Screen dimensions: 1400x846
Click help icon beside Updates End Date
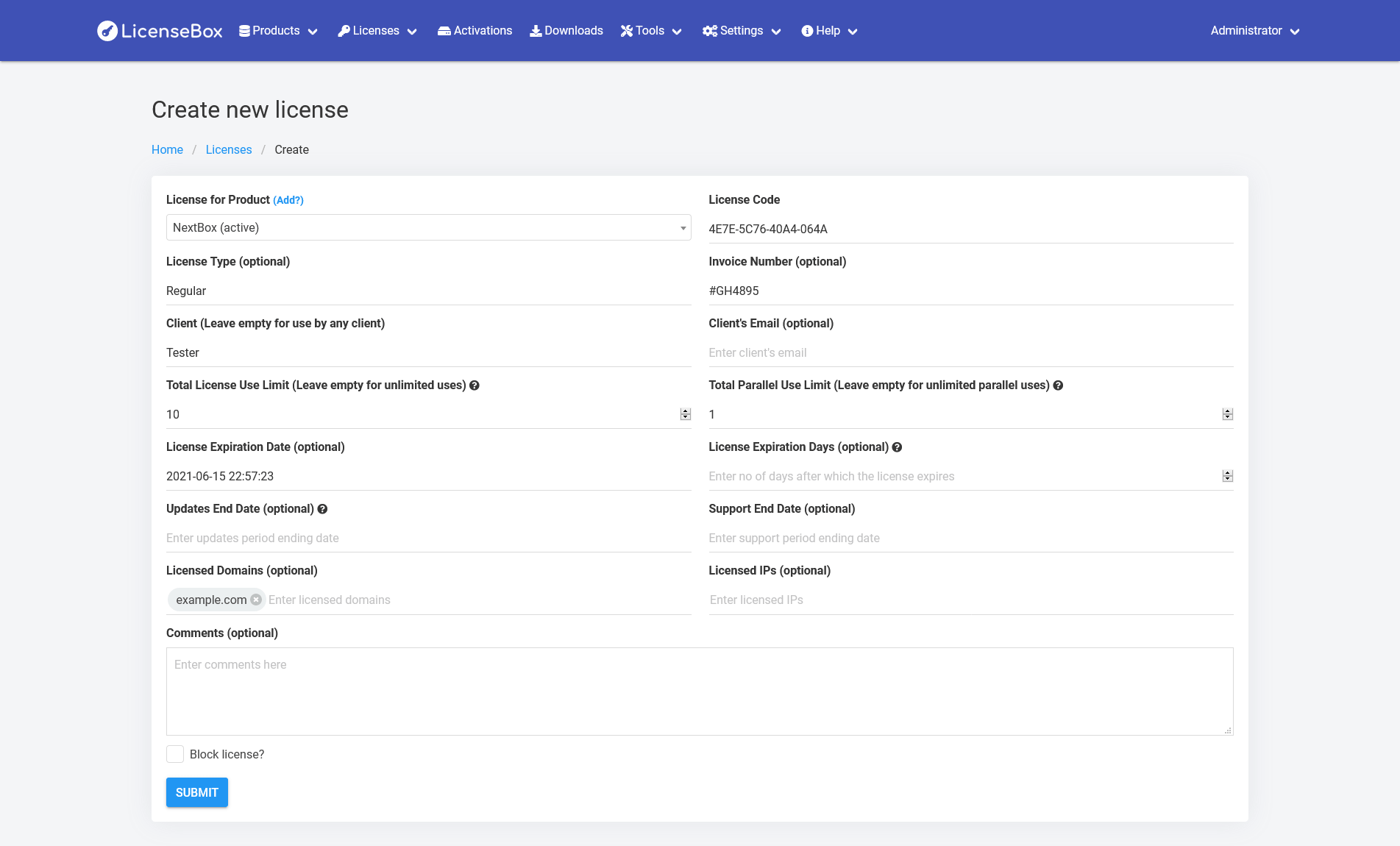322,509
